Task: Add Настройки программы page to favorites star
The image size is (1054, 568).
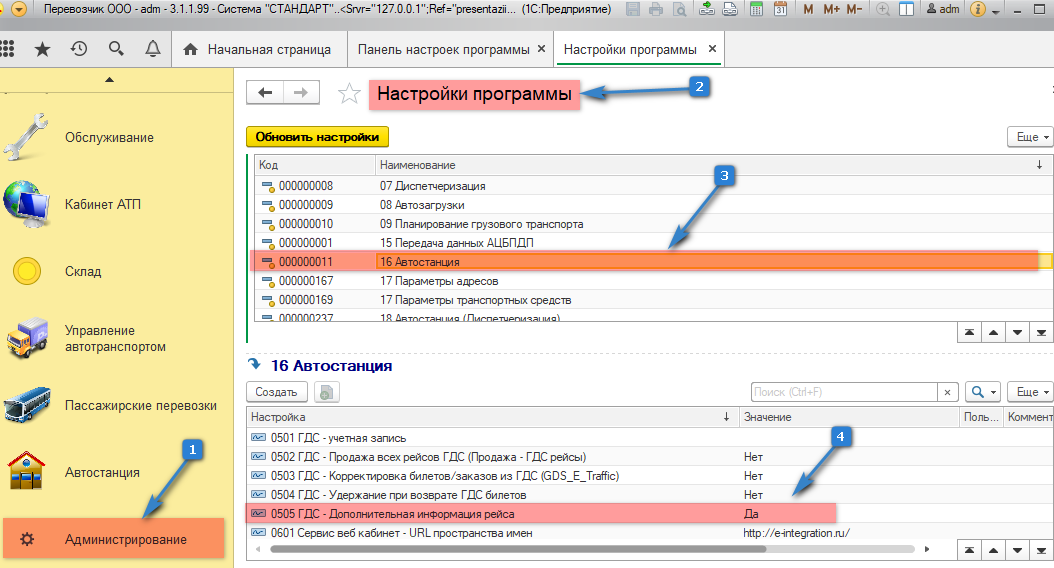Action: tap(349, 94)
